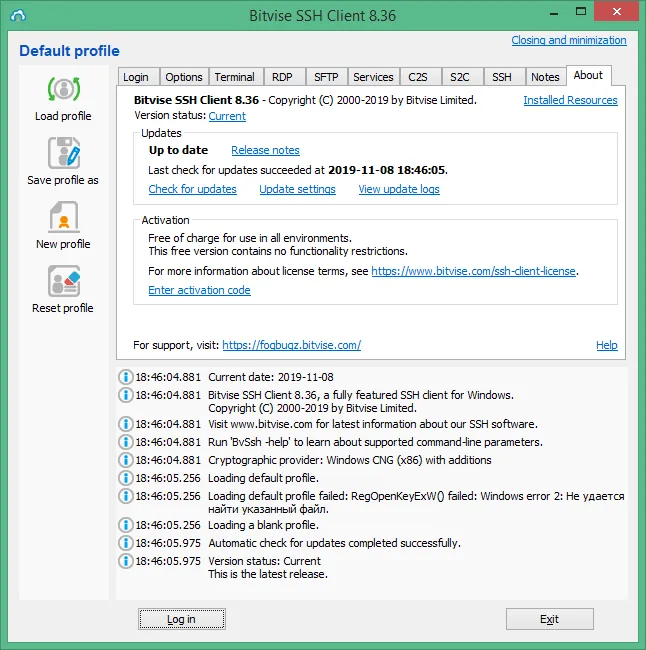Switch to the Login tab

tap(138, 77)
